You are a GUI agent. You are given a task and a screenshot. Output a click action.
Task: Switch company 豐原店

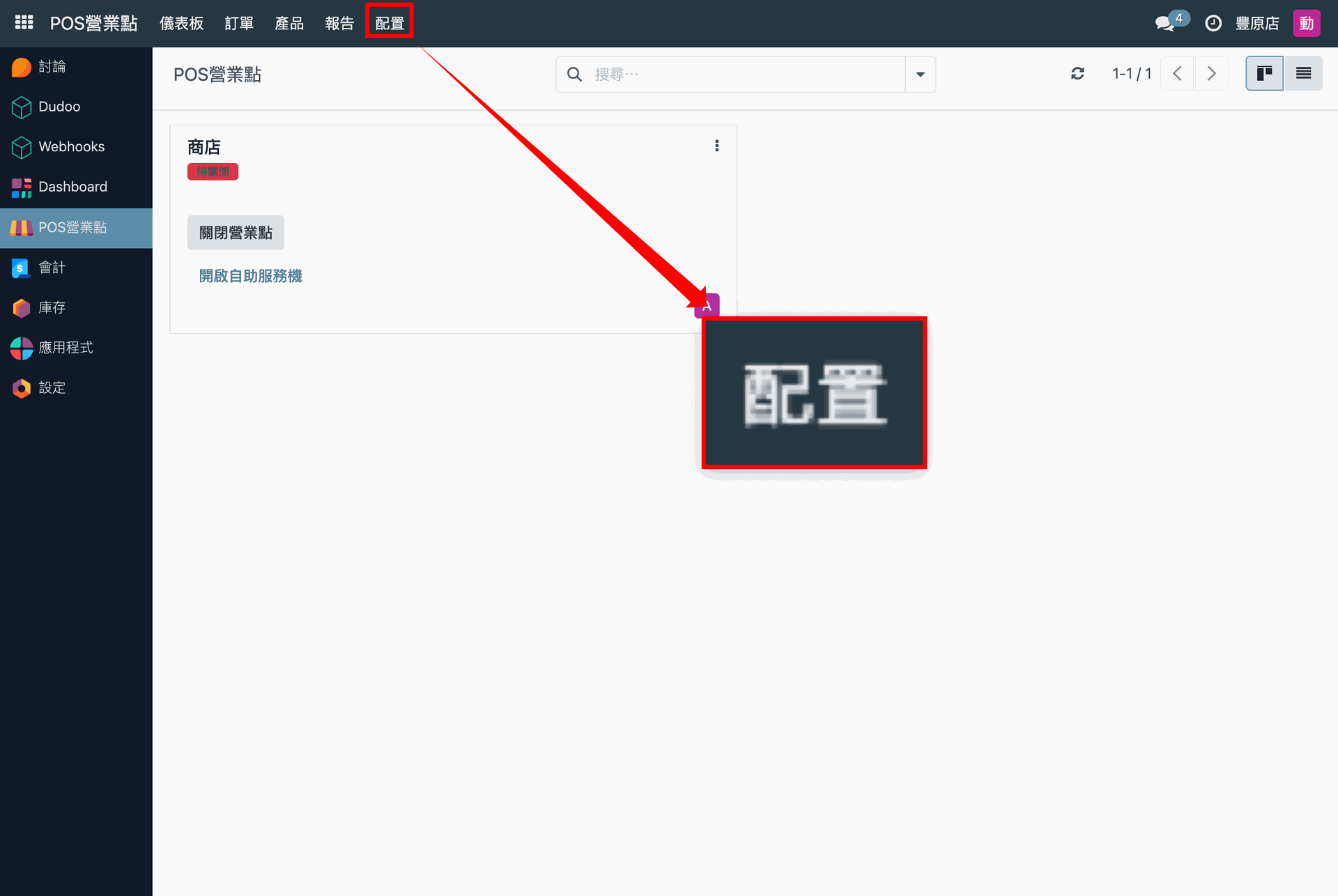(x=1257, y=24)
